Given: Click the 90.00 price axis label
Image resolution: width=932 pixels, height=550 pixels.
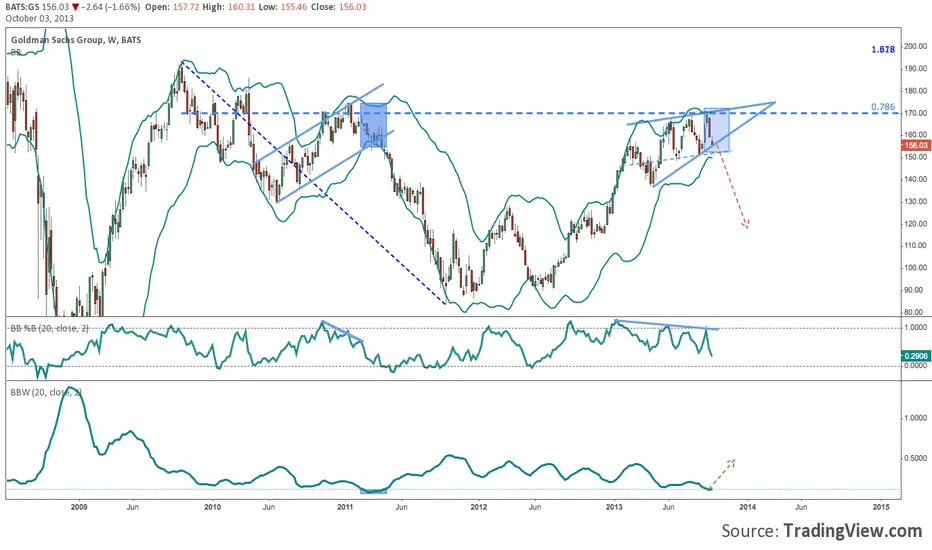Looking at the screenshot, I should [x=916, y=290].
